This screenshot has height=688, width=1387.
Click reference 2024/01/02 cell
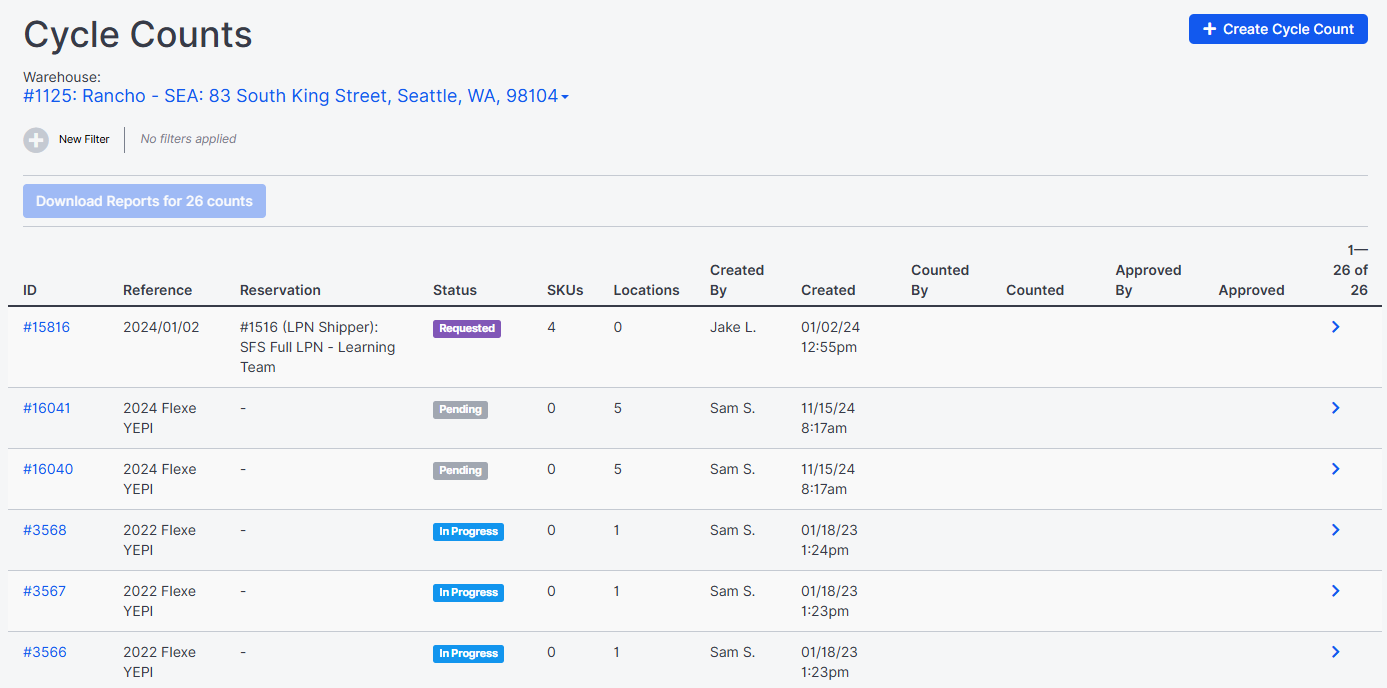tap(161, 327)
